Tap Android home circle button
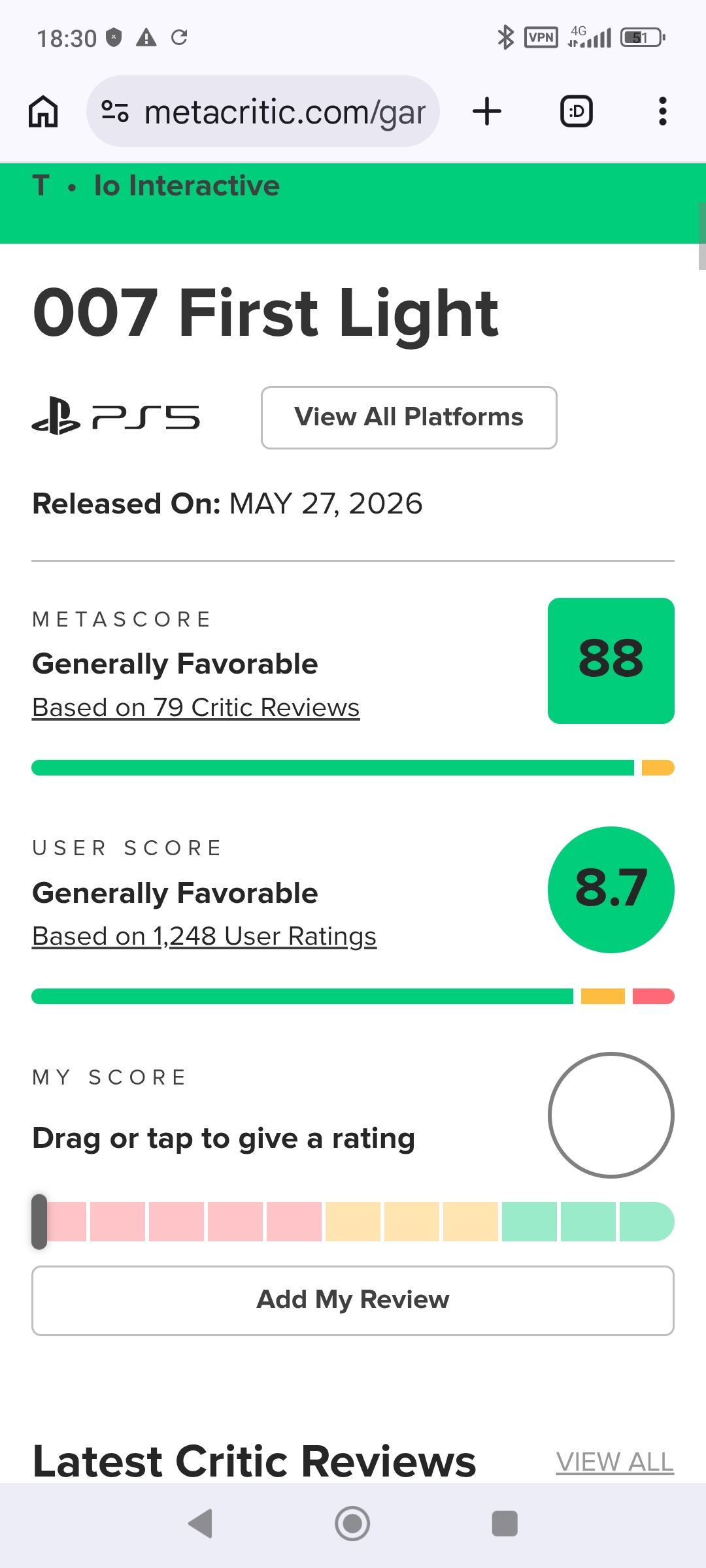 click(352, 1524)
